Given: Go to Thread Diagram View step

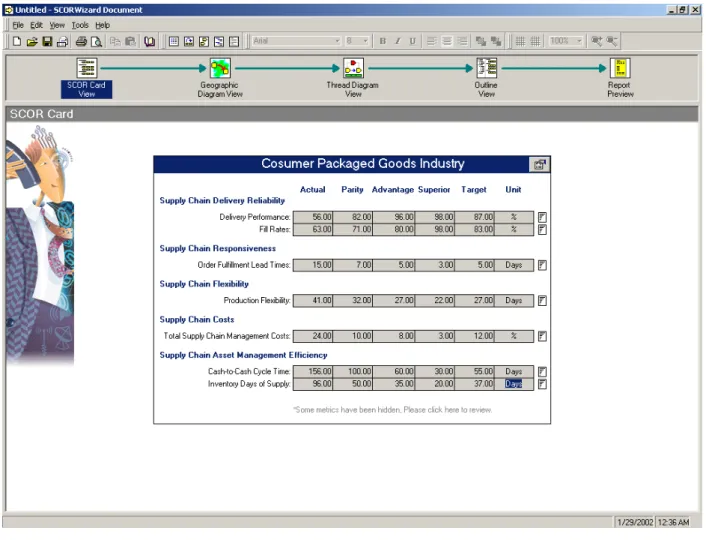Looking at the screenshot, I should [353, 78].
